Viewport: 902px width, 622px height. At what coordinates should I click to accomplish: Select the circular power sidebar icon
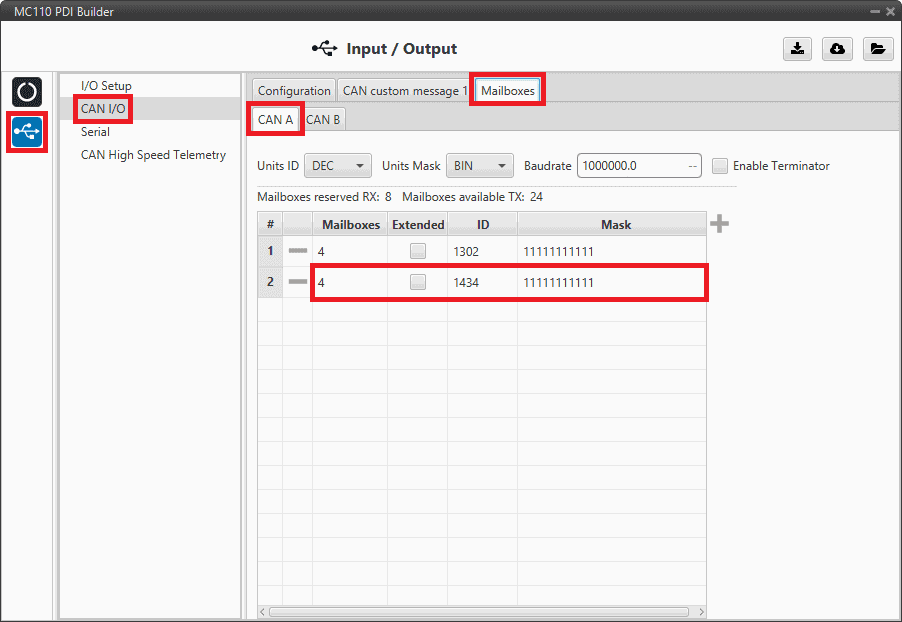[x=27, y=92]
